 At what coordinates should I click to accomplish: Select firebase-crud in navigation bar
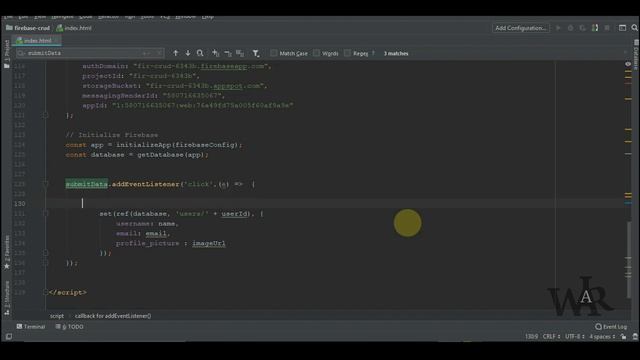click(28, 28)
